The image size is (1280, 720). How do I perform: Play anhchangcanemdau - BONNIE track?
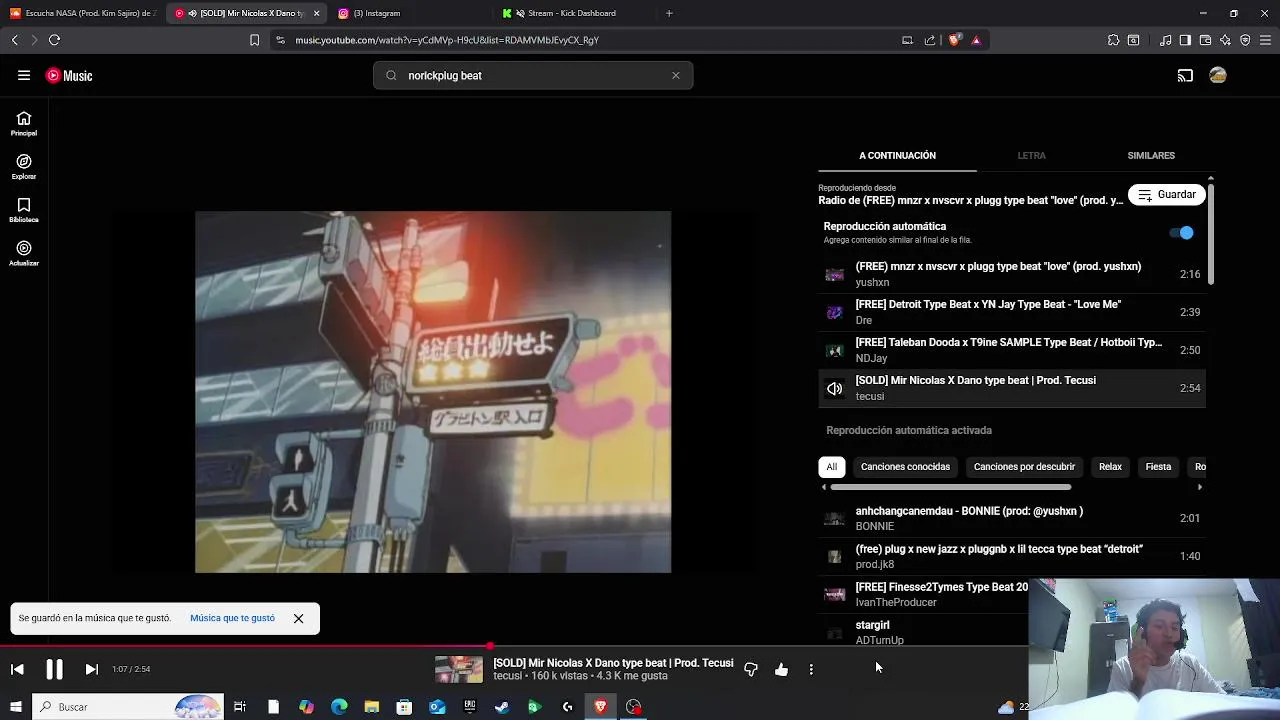tap(1012, 518)
